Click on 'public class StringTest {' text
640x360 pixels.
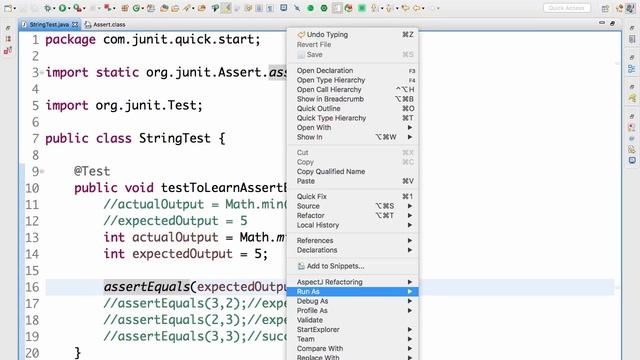pyautogui.click(x=135, y=138)
